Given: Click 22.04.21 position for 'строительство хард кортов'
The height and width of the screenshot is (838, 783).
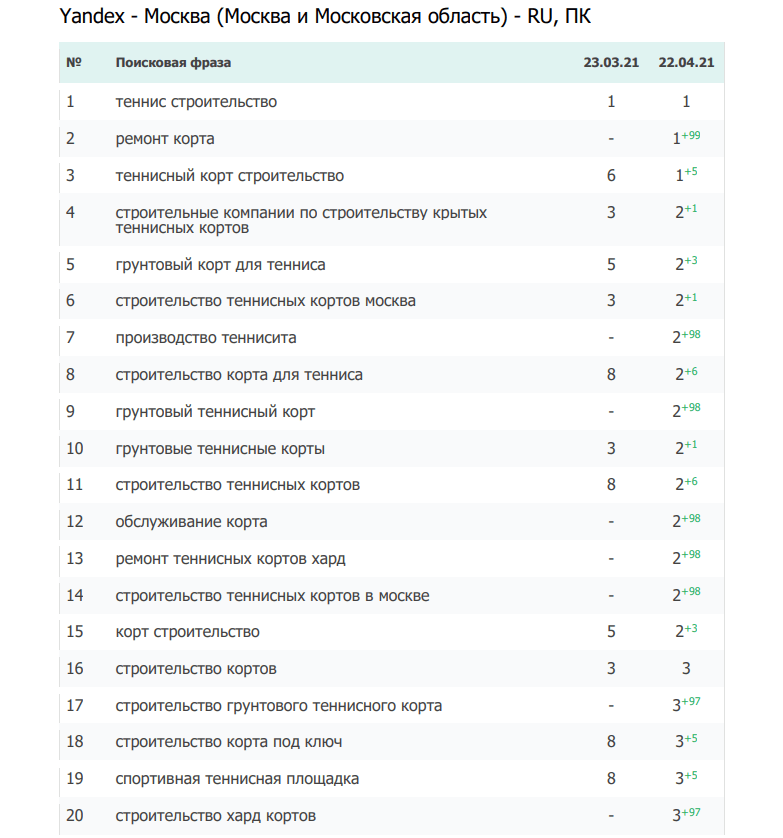Looking at the screenshot, I should click(686, 814).
